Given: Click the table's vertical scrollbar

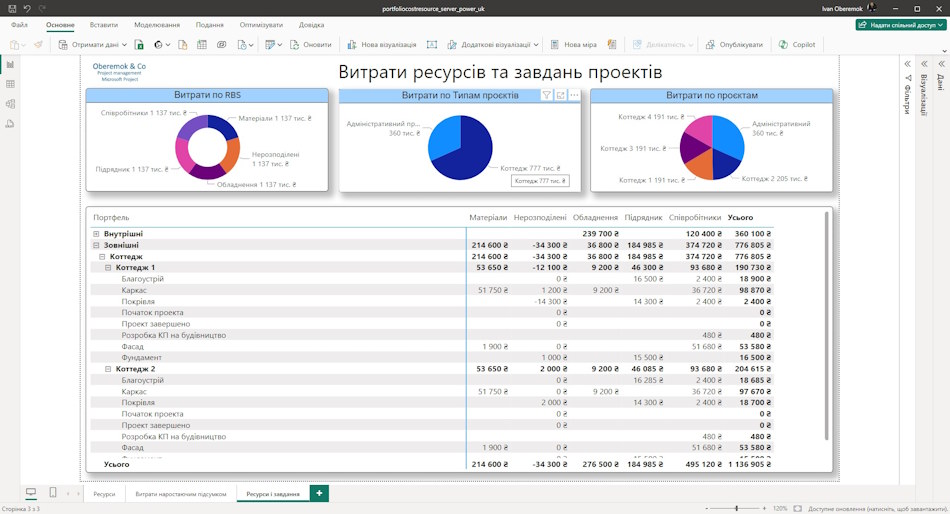Looking at the screenshot, I should (826, 325).
